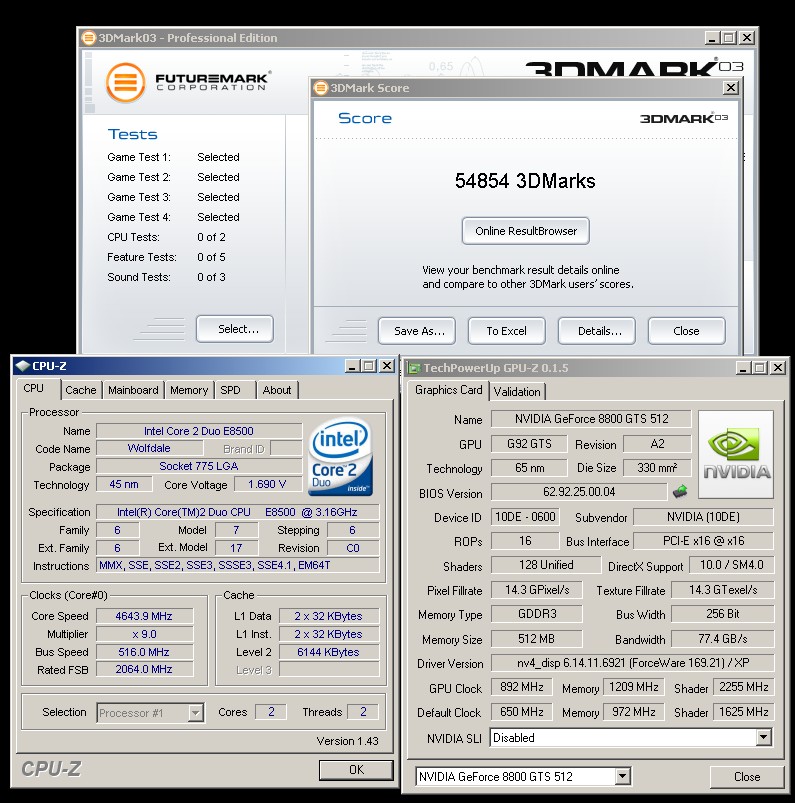Click the Bus Speed value 516.0 MHz
Viewport: 795px width, 803px height.
coord(144,652)
